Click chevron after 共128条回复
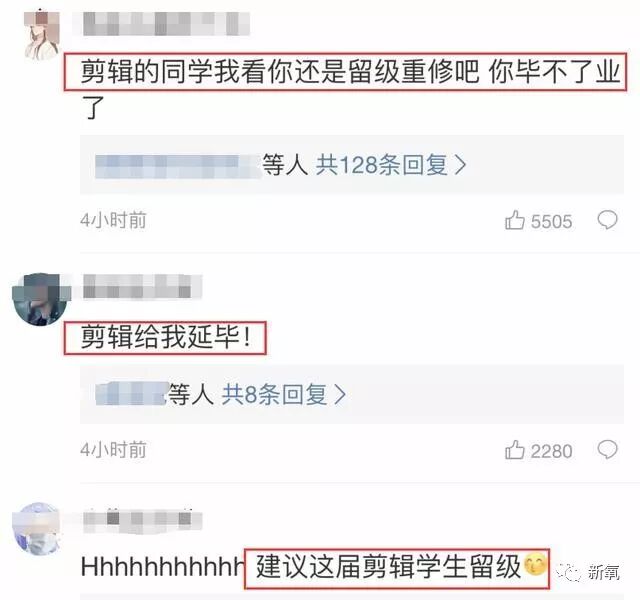Screen dimensions: 640x600 pyautogui.click(x=460, y=165)
